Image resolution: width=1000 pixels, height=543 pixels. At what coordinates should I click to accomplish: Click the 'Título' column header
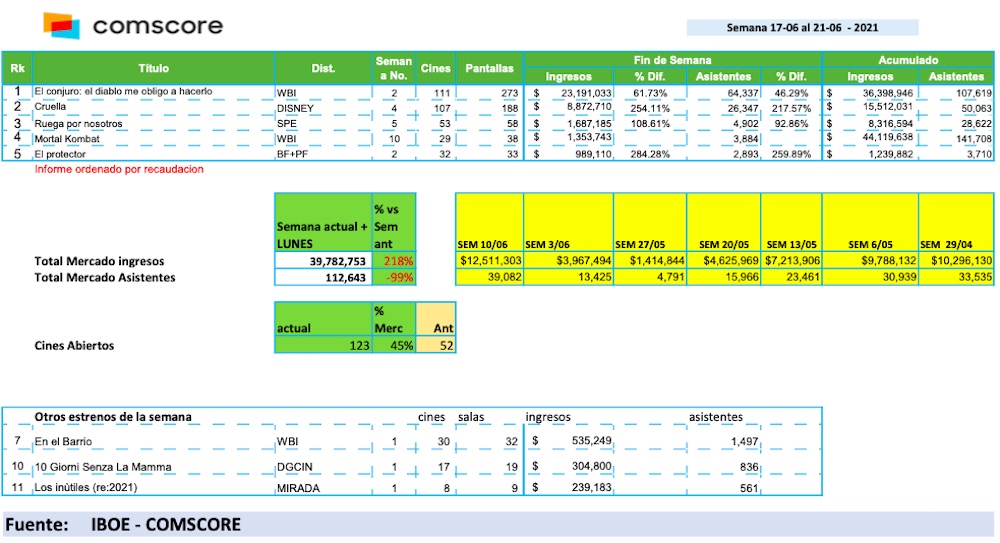coord(154,68)
